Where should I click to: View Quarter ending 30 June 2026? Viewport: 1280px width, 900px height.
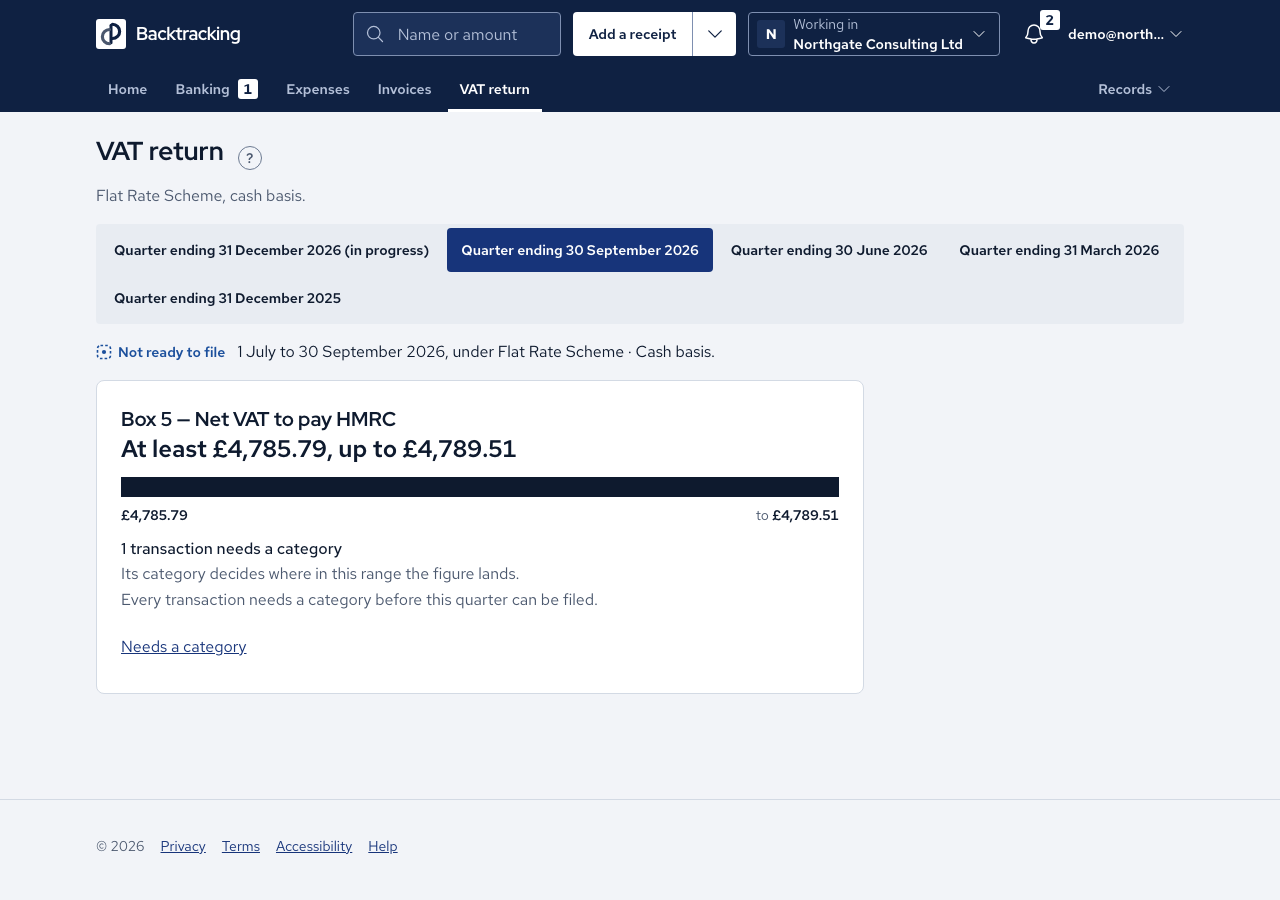tap(829, 250)
